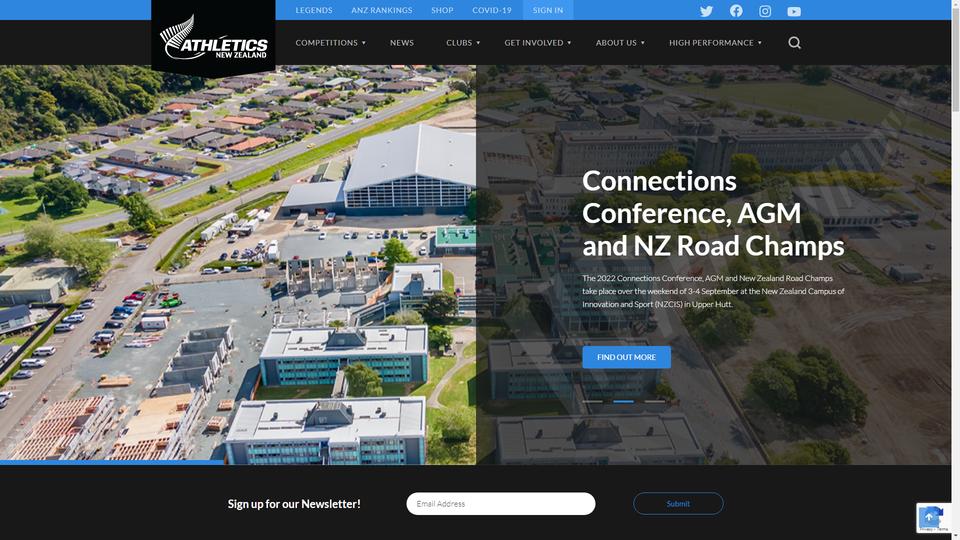Viewport: 960px width, 540px height.
Task: Visit the Instagram profile icon
Action: point(765,11)
